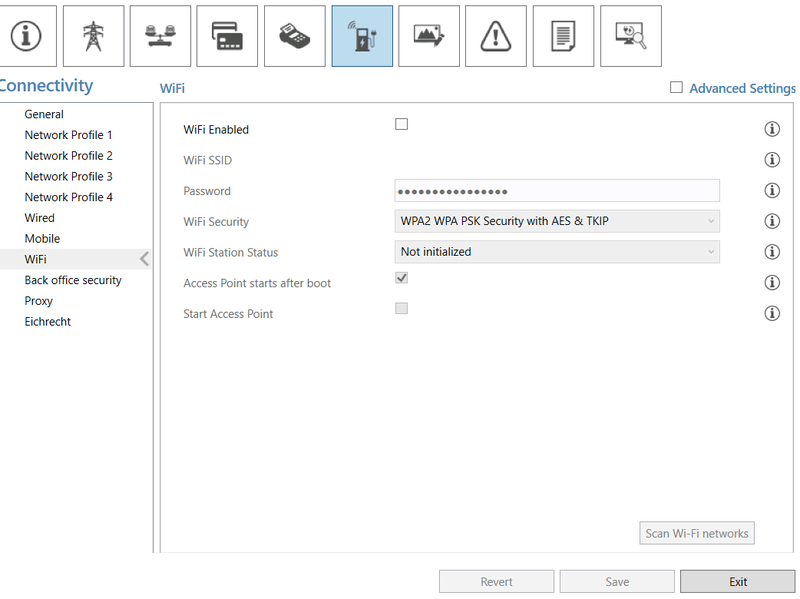The image size is (800, 599).
Task: Click the Save button
Action: click(617, 582)
